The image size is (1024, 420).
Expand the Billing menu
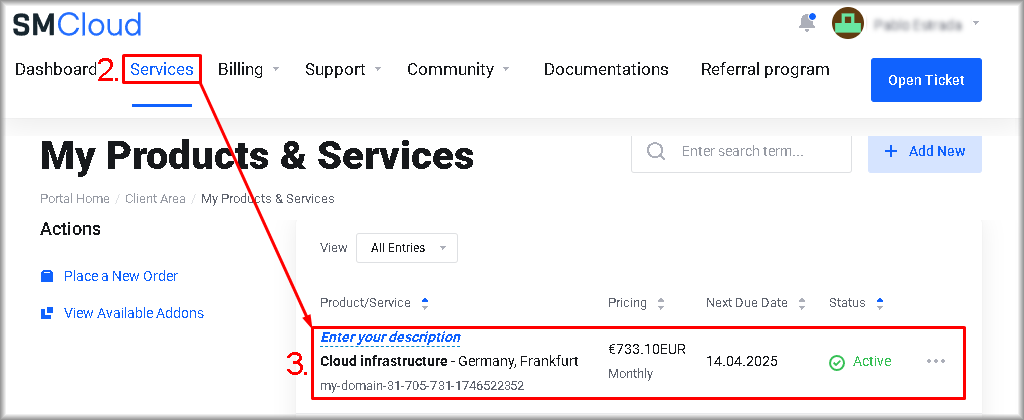click(x=249, y=70)
